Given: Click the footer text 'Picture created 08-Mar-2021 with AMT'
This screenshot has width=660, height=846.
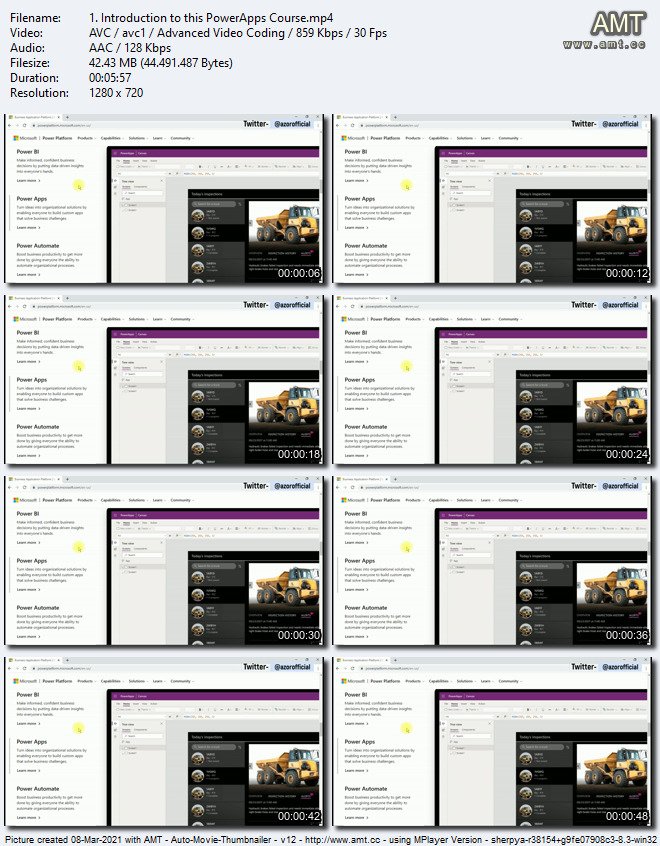Looking at the screenshot, I should pyautogui.click(x=83, y=840).
